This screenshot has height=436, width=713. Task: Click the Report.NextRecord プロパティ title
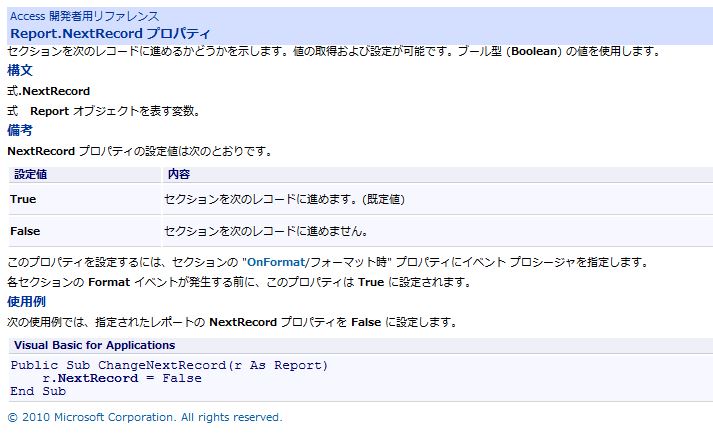pyautogui.click(x=110, y=34)
